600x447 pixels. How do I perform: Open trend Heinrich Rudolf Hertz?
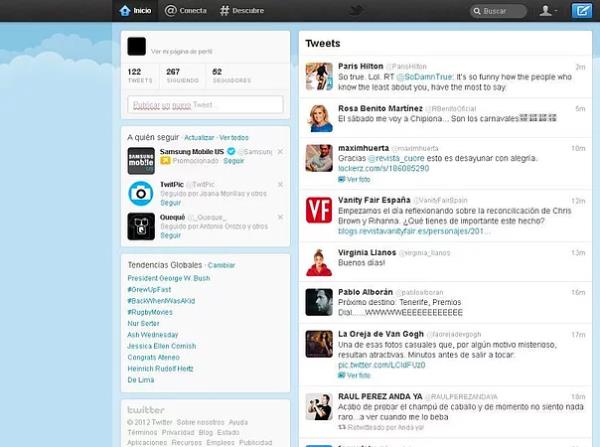point(160,369)
